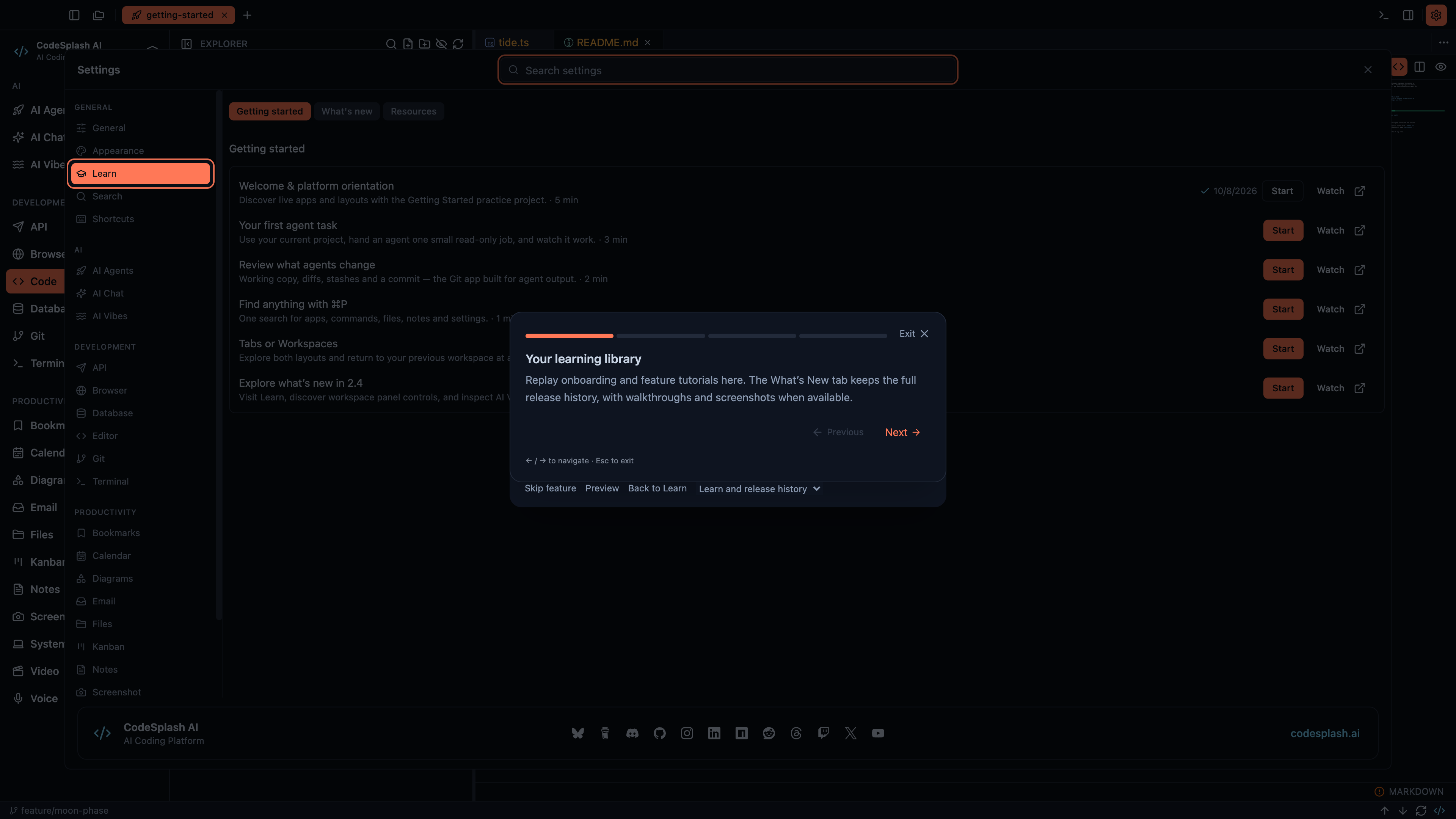
Task: Toggle the preview eye icon in editor toolbar
Action: coord(1441,67)
